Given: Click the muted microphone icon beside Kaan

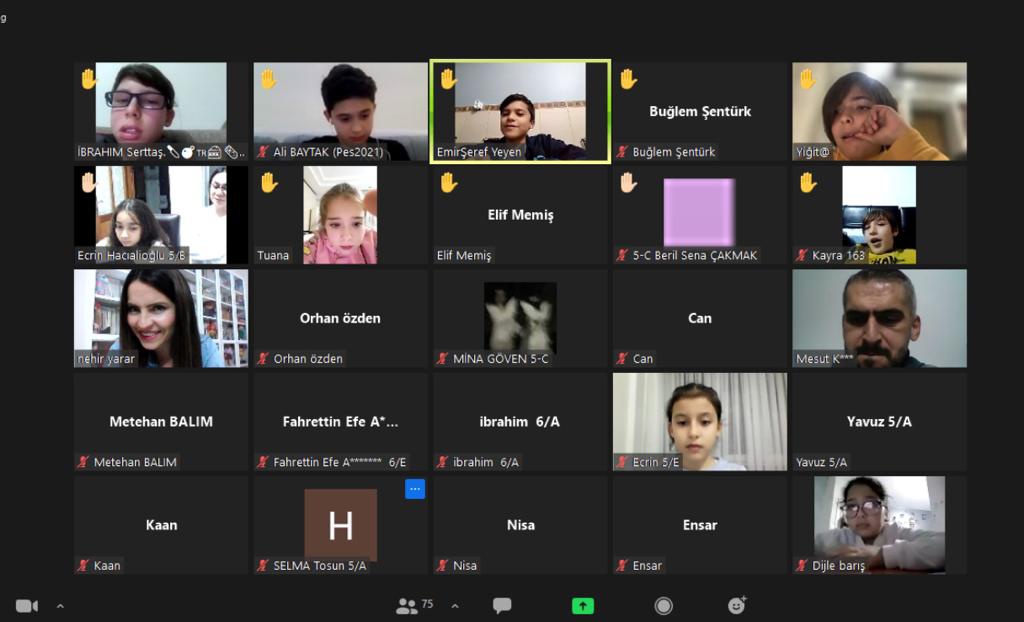Looking at the screenshot, I should click(83, 566).
